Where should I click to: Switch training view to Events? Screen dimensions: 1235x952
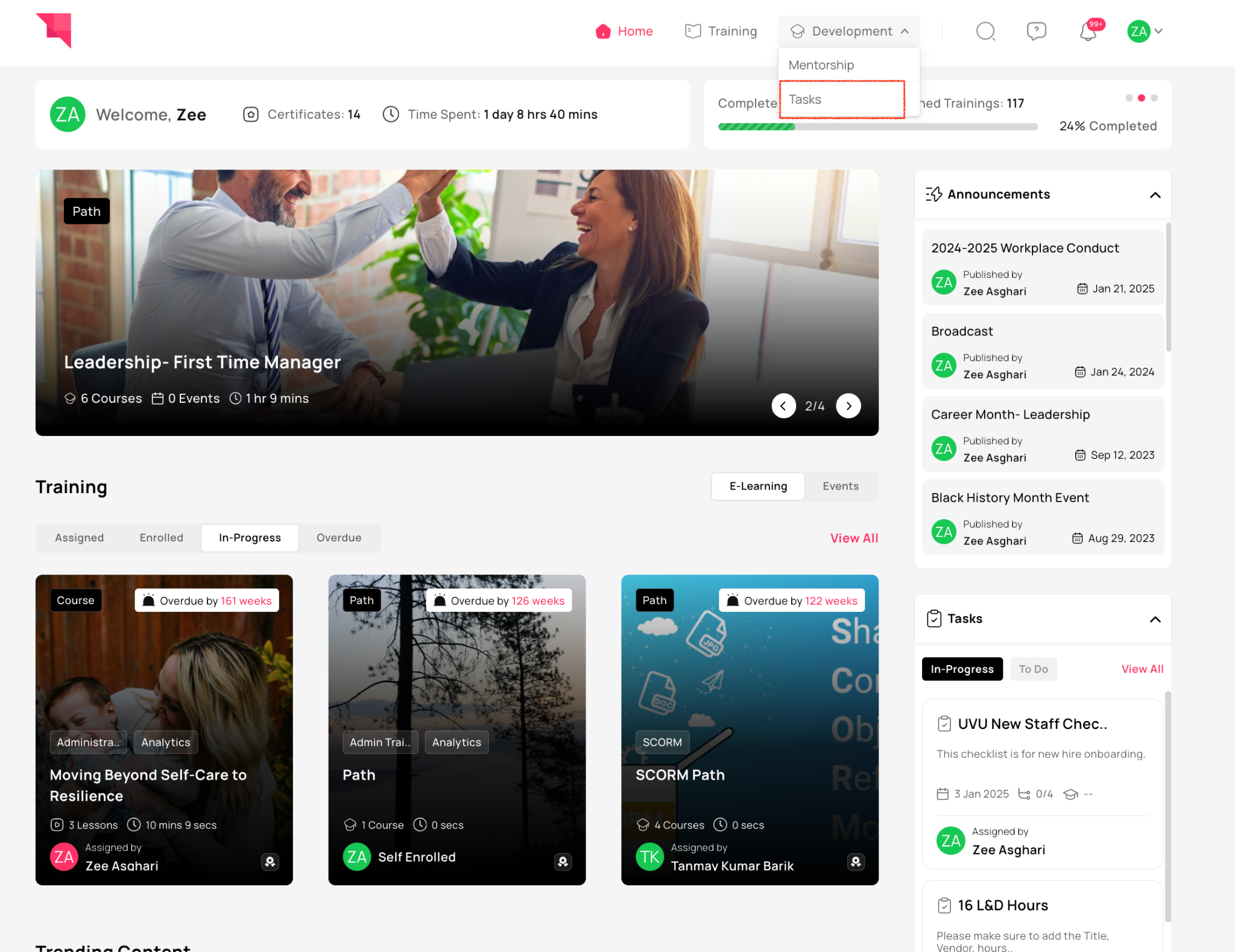click(x=840, y=486)
